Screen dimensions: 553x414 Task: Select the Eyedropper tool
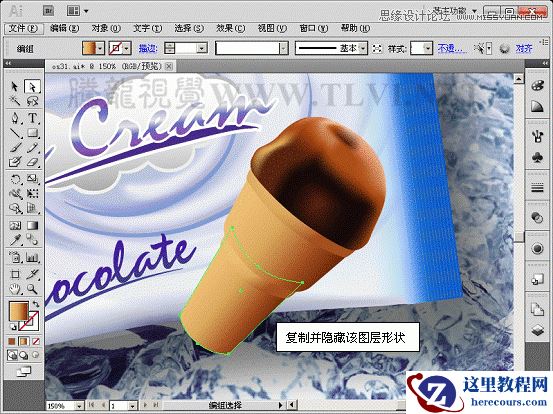15,240
